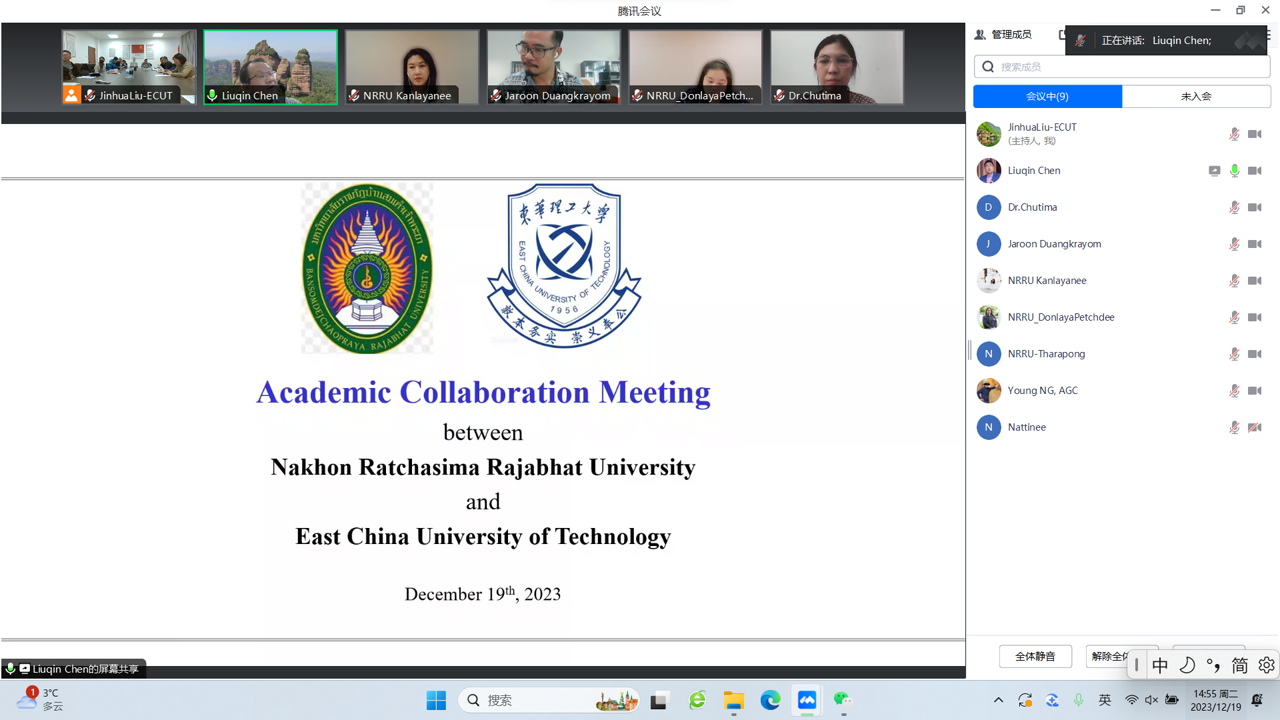
Task: Click JinhuaLiu-ECUT row in member list
Action: pos(1122,134)
